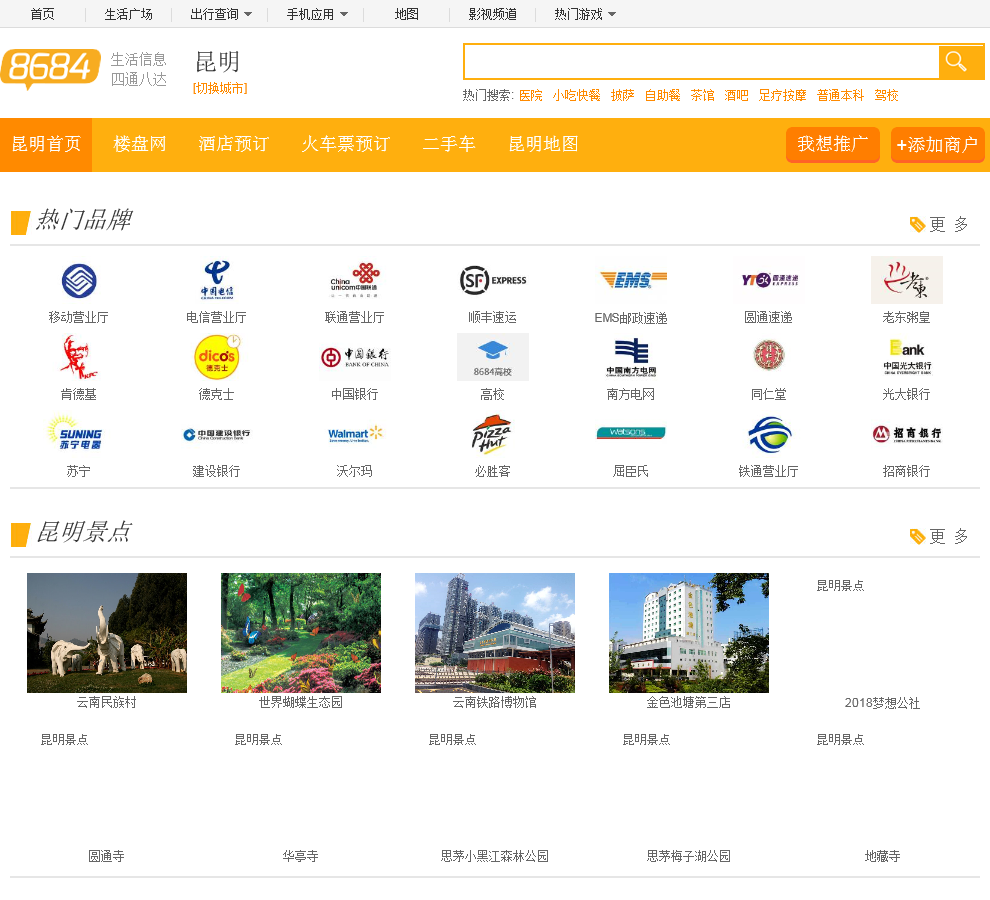Viewport: 990px width, 900px height.
Task: Select the 老东粥皇 brand logo
Action: pos(907,280)
